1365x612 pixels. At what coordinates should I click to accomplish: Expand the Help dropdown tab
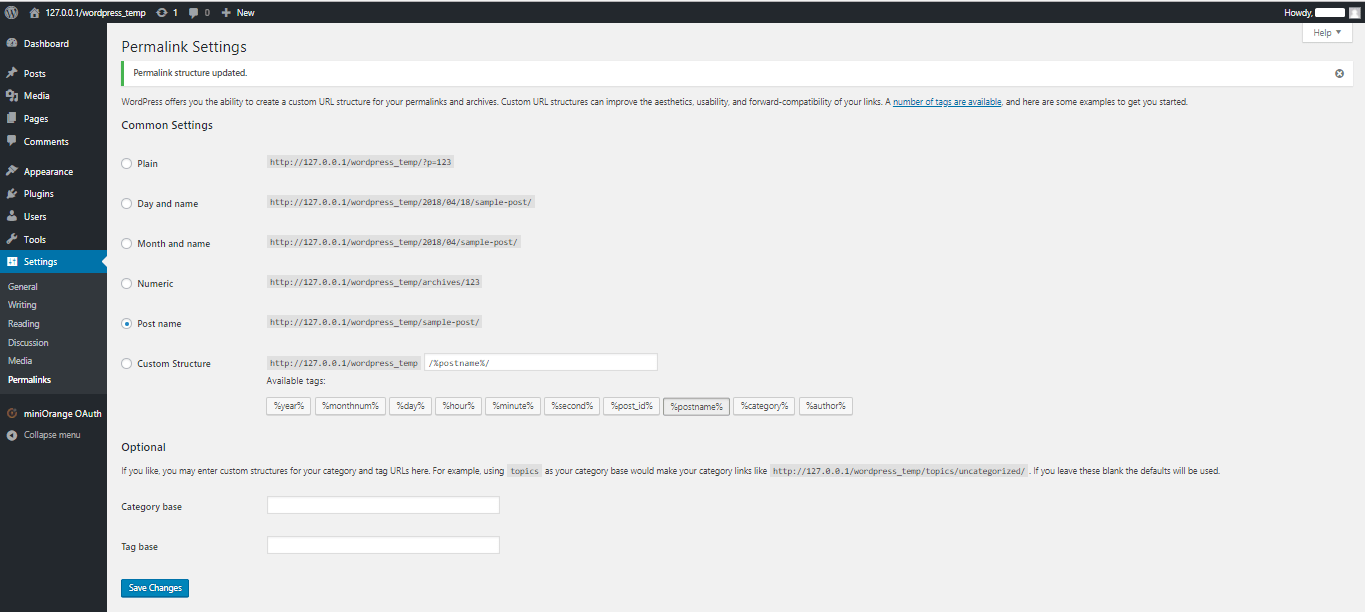pyautogui.click(x=1326, y=33)
